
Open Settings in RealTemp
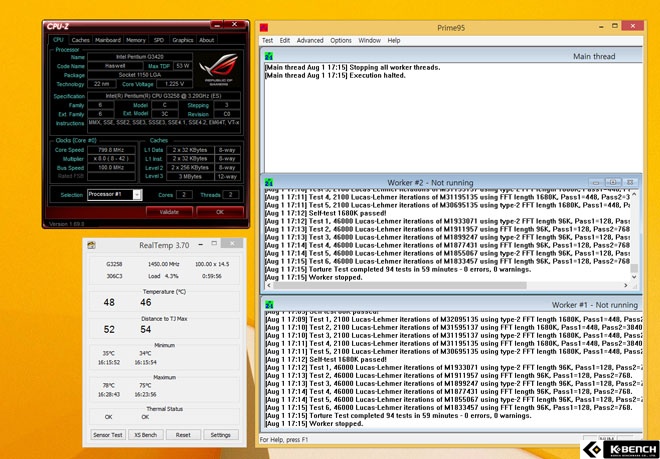[221, 435]
